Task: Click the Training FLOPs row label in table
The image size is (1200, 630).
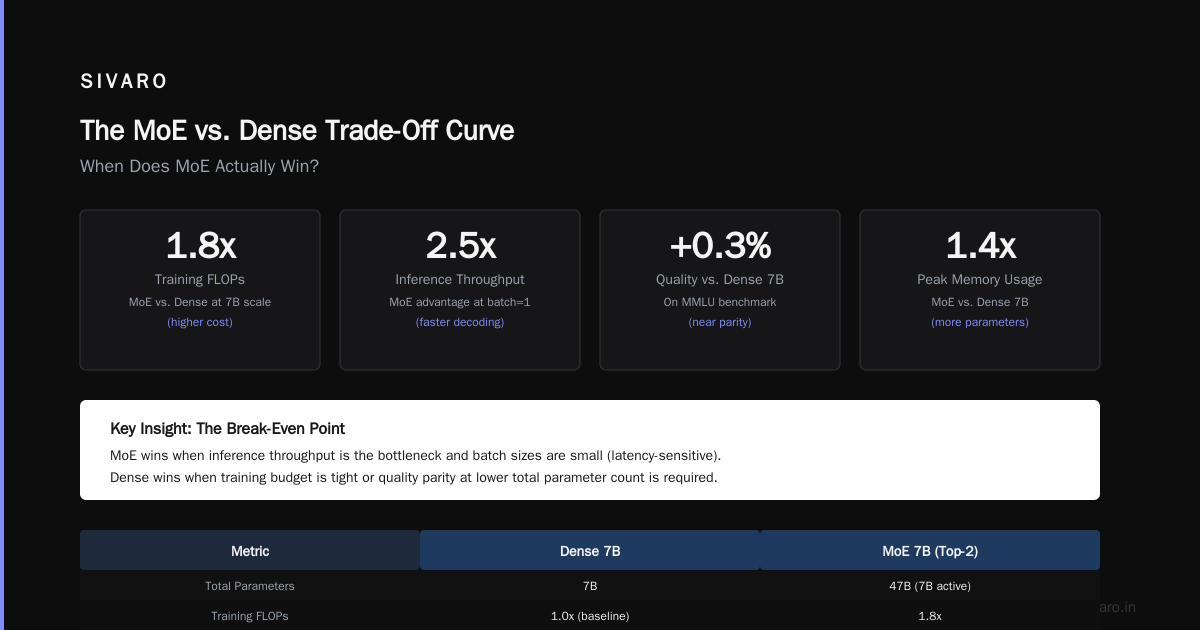Action: (x=250, y=616)
